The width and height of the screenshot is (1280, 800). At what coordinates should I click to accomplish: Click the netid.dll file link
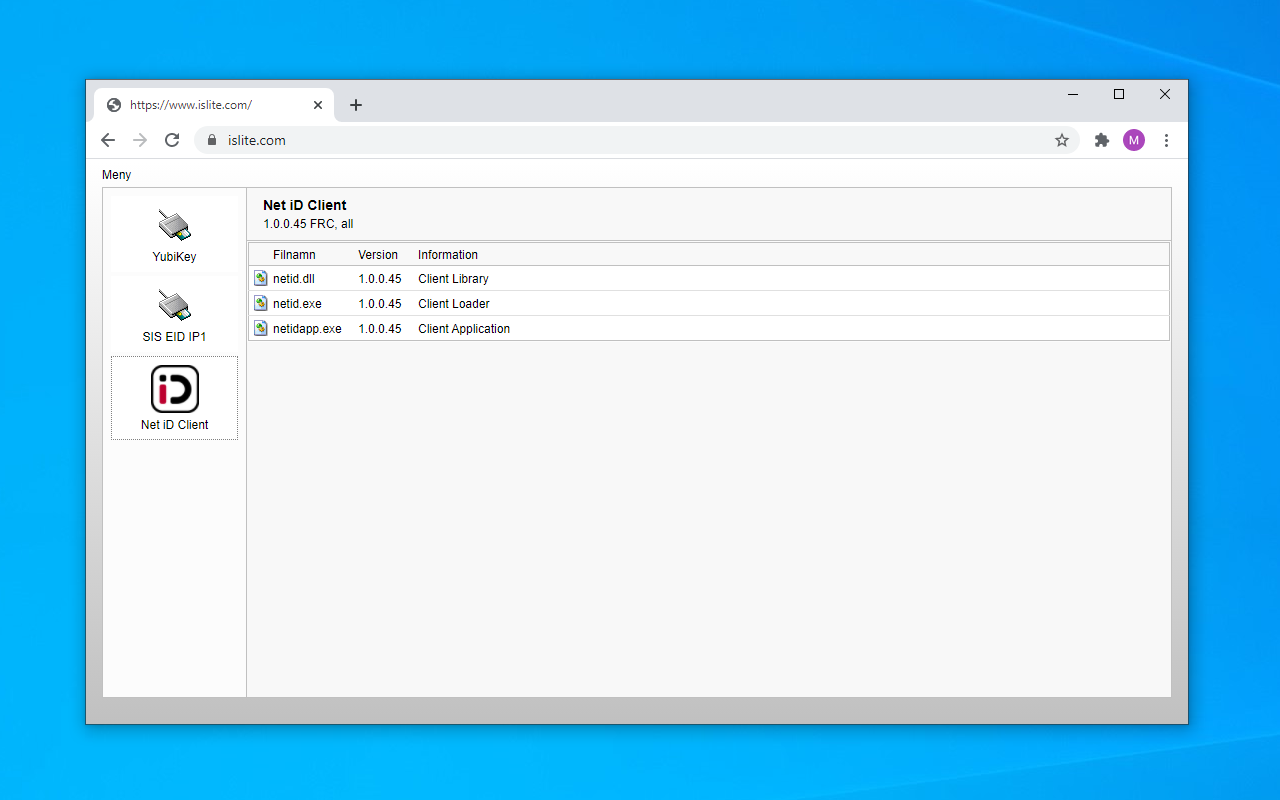pyautogui.click(x=295, y=278)
